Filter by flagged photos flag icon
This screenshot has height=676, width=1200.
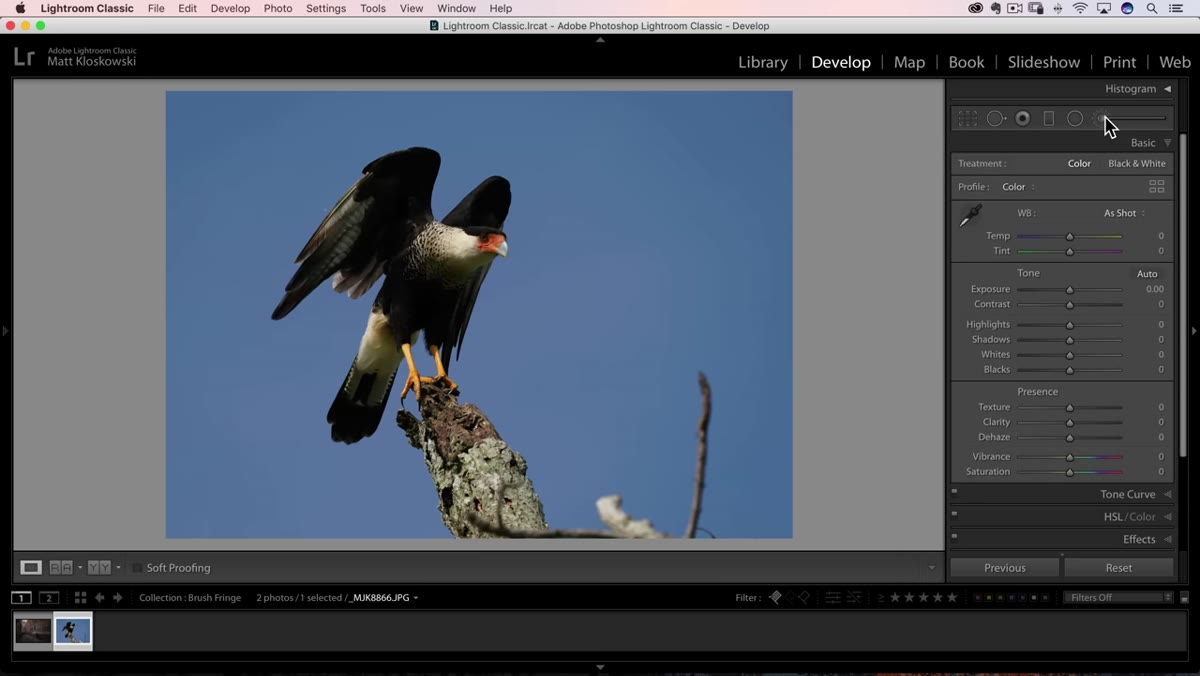click(x=775, y=597)
